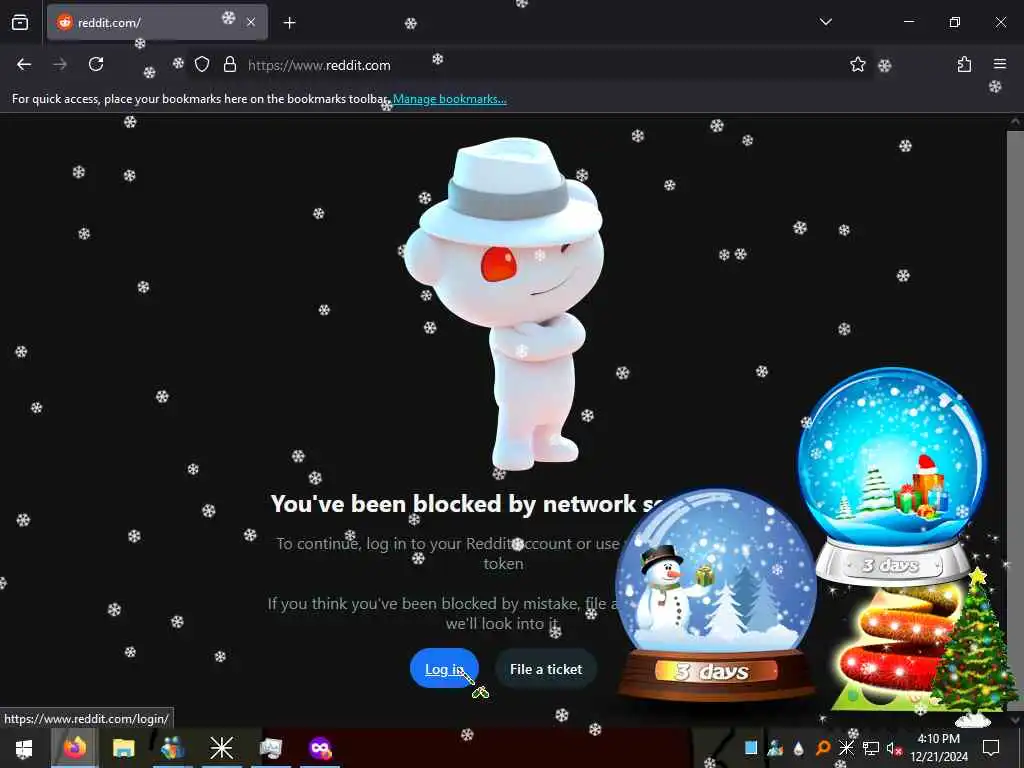Open a new tab with plus button
Screen dimensions: 1024x768
[289, 23]
